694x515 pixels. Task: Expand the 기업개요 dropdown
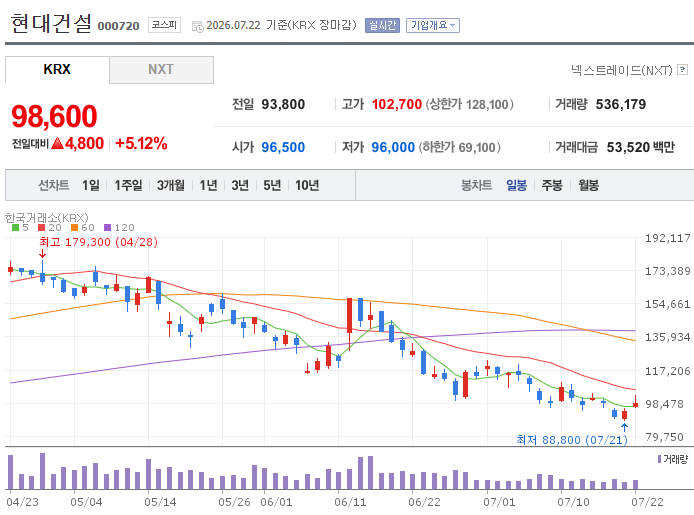433,25
